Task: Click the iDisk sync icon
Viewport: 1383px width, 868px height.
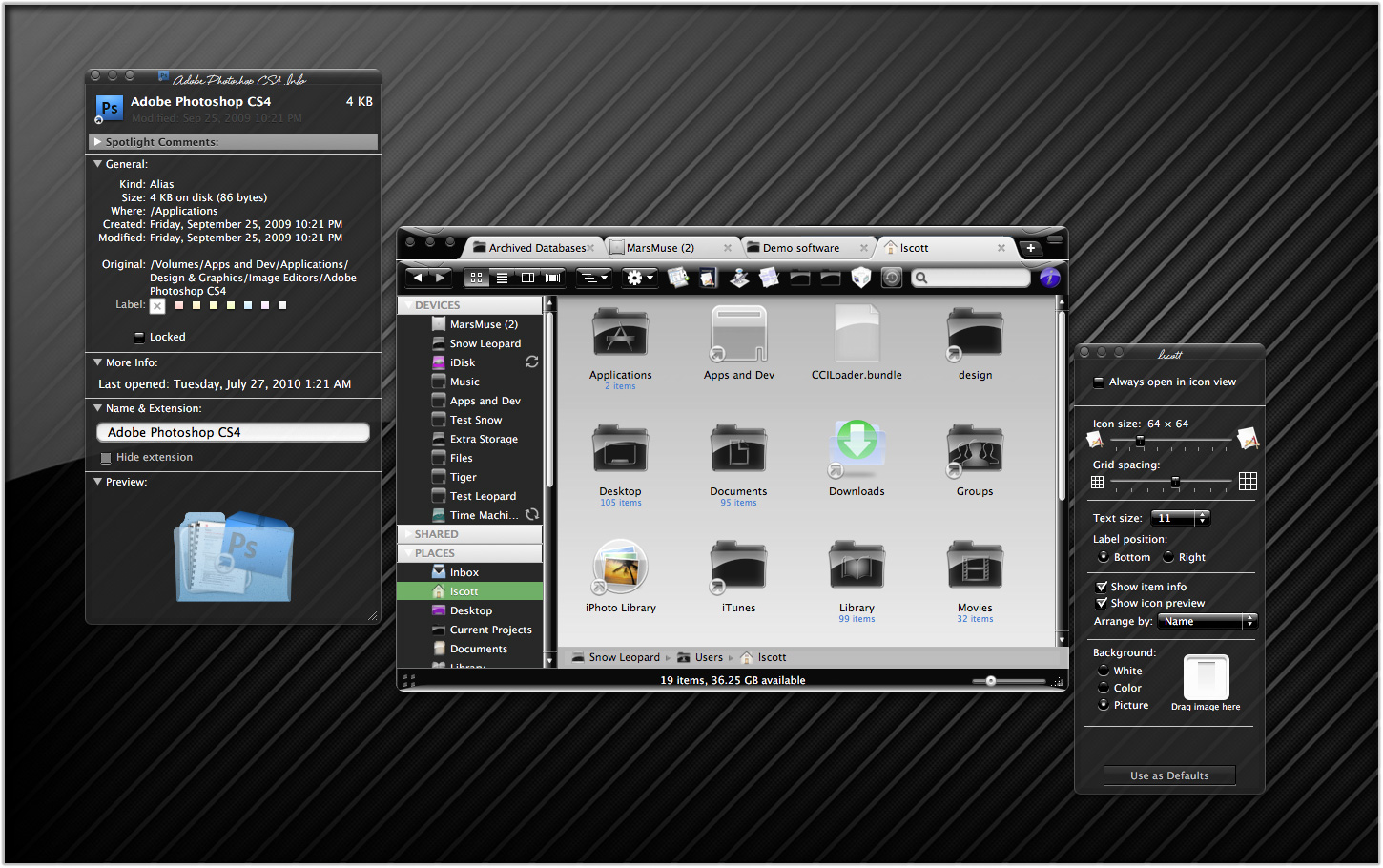Action: click(532, 362)
